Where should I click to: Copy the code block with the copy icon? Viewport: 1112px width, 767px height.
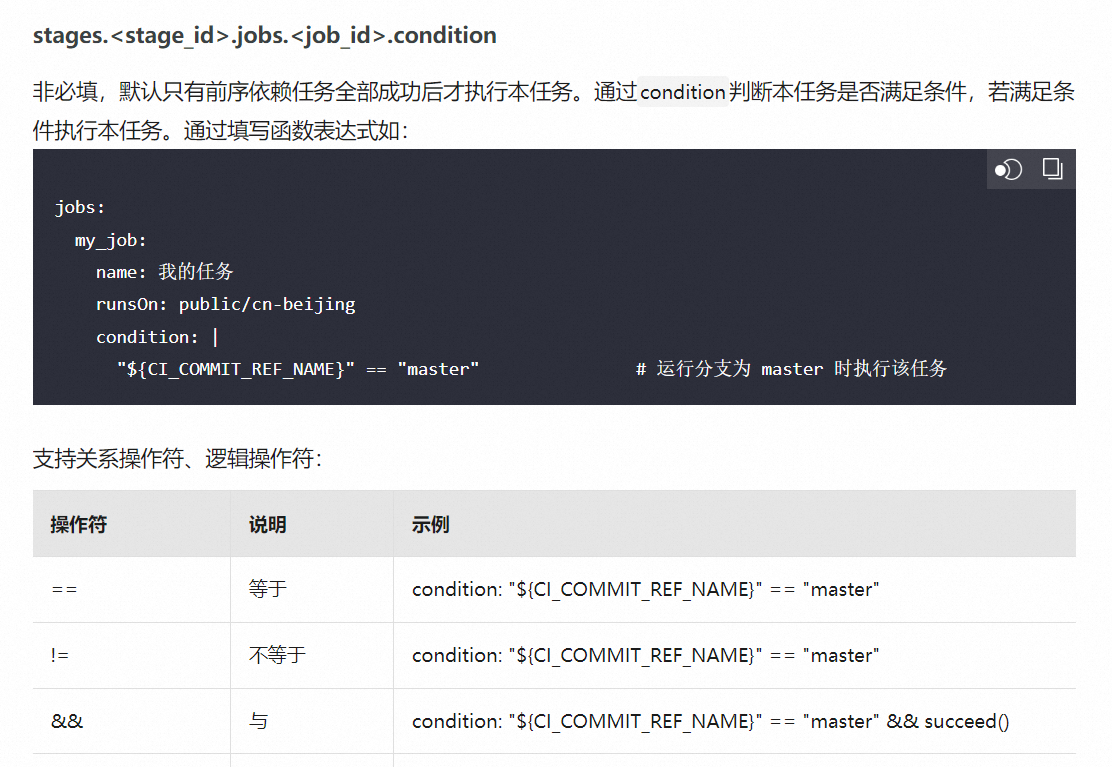(1052, 169)
